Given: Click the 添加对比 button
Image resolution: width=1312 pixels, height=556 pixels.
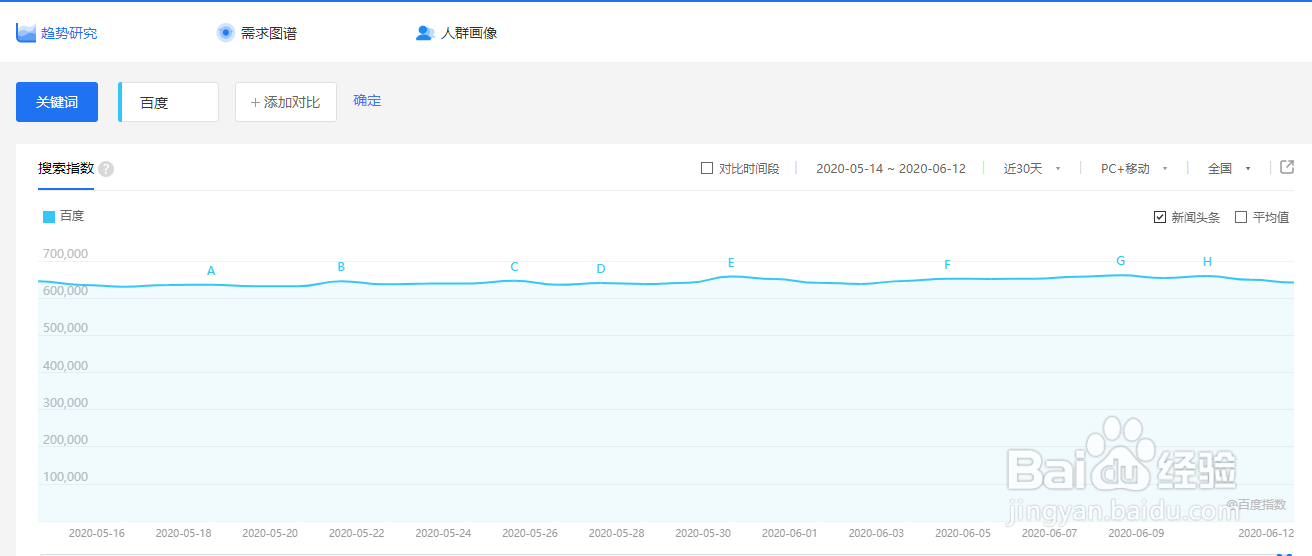Looking at the screenshot, I should 285,102.
